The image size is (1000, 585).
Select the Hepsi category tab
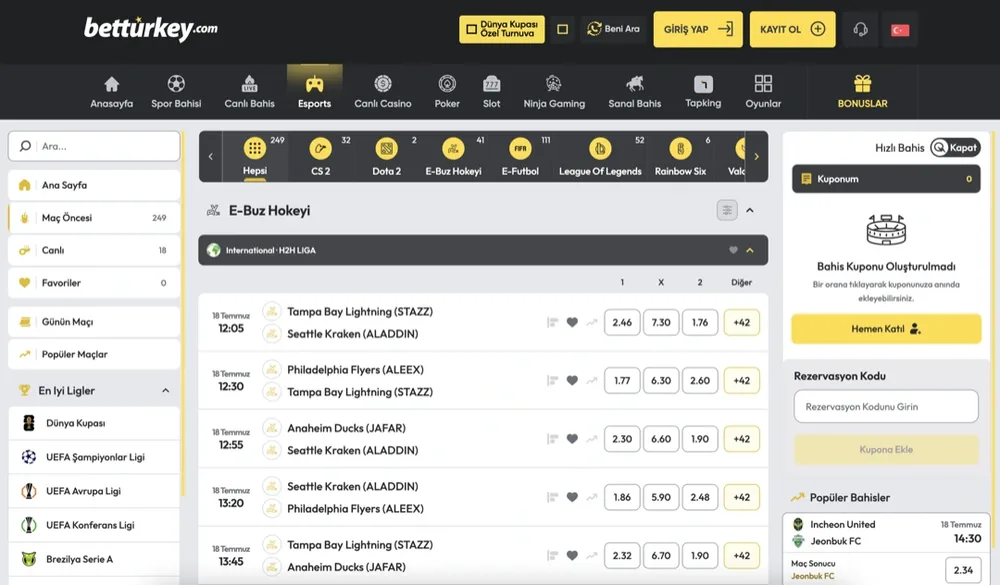coord(254,157)
